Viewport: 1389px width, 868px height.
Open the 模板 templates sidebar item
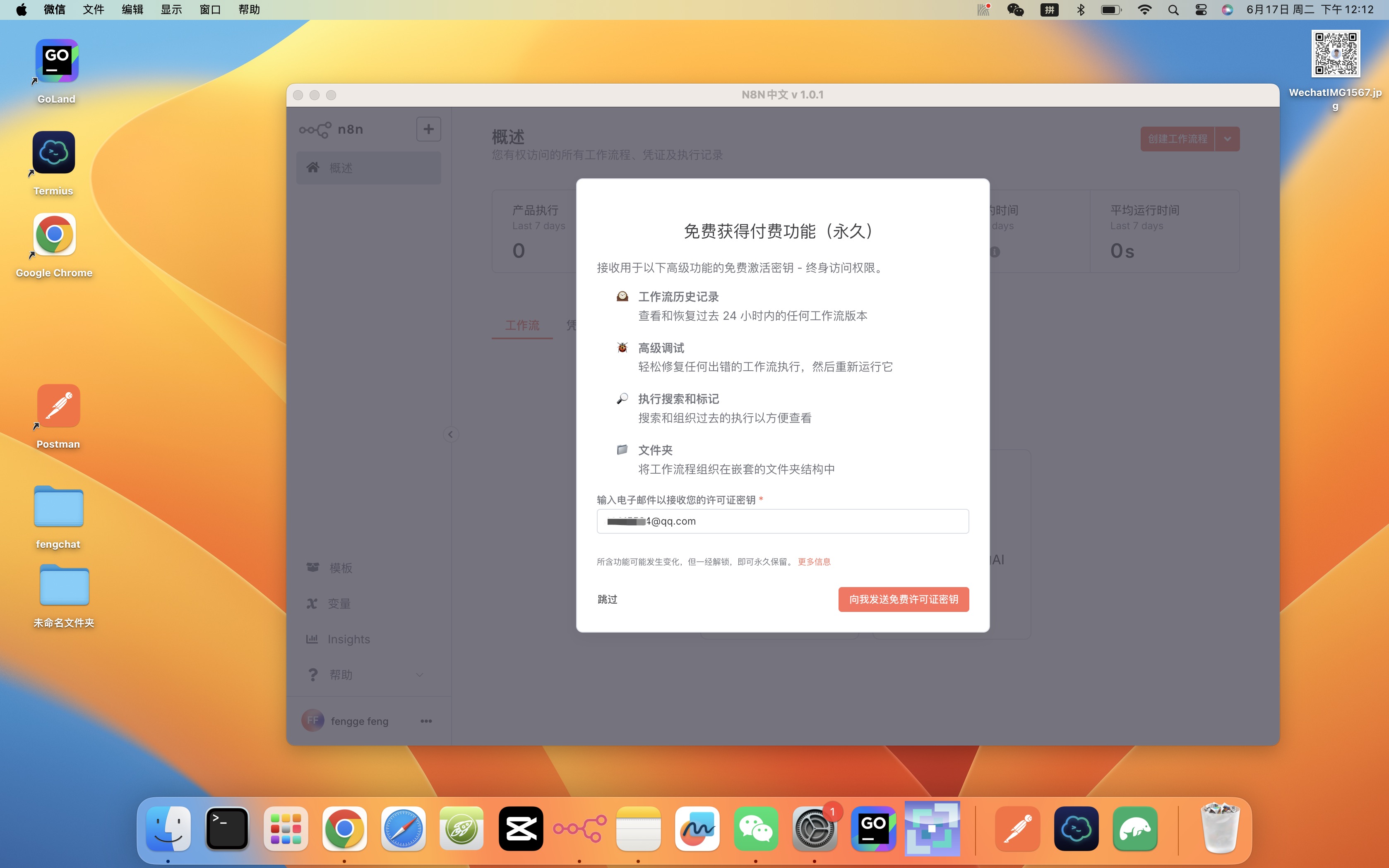369,568
